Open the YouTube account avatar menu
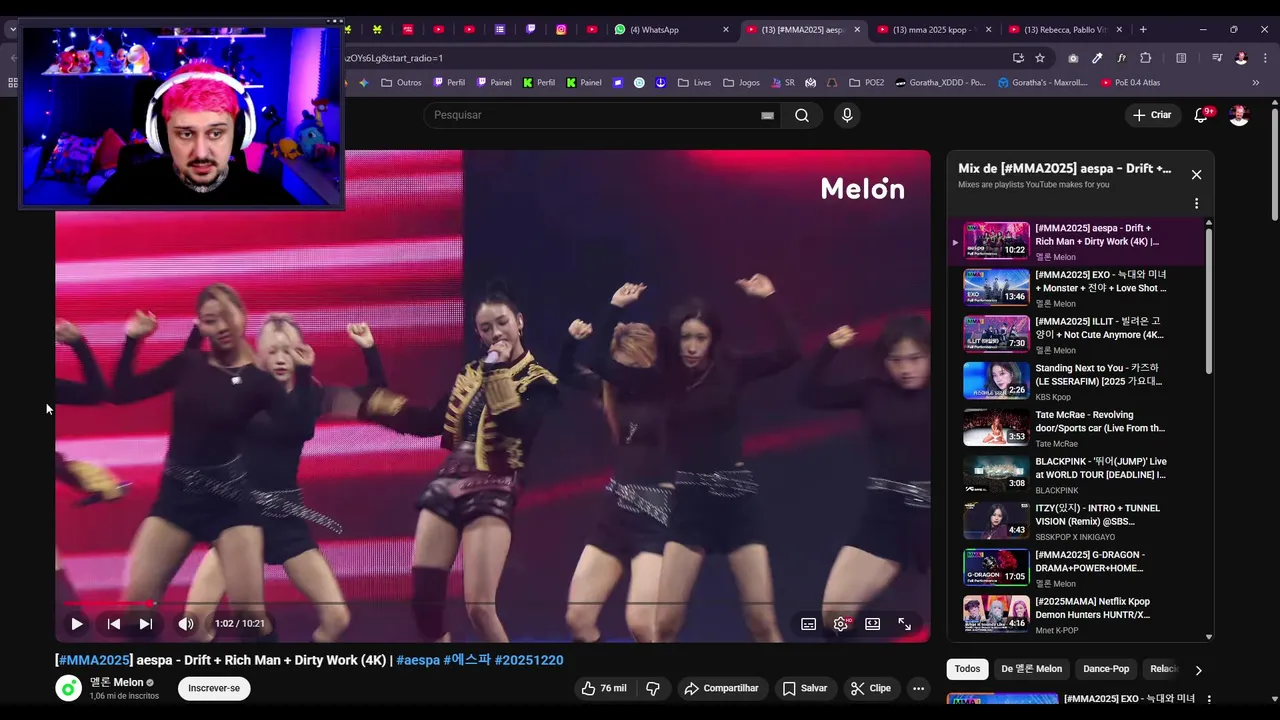1280x720 pixels. (1239, 115)
